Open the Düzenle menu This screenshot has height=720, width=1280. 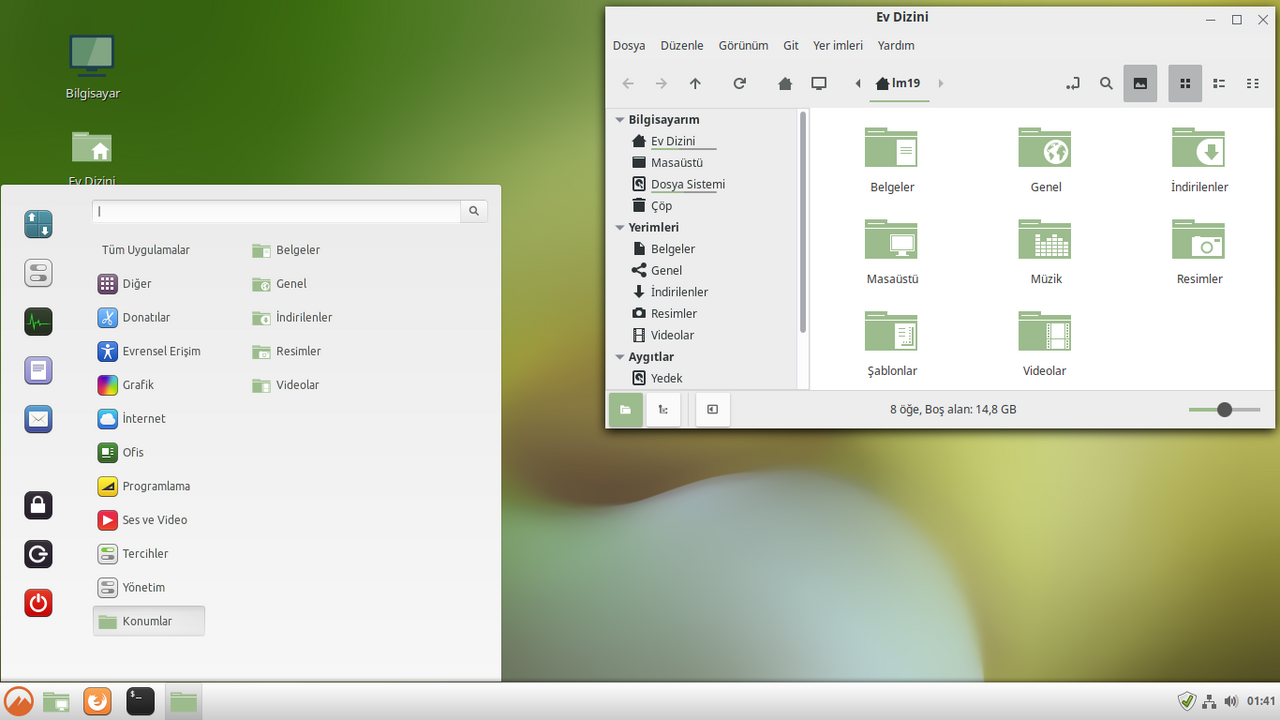pyautogui.click(x=682, y=46)
